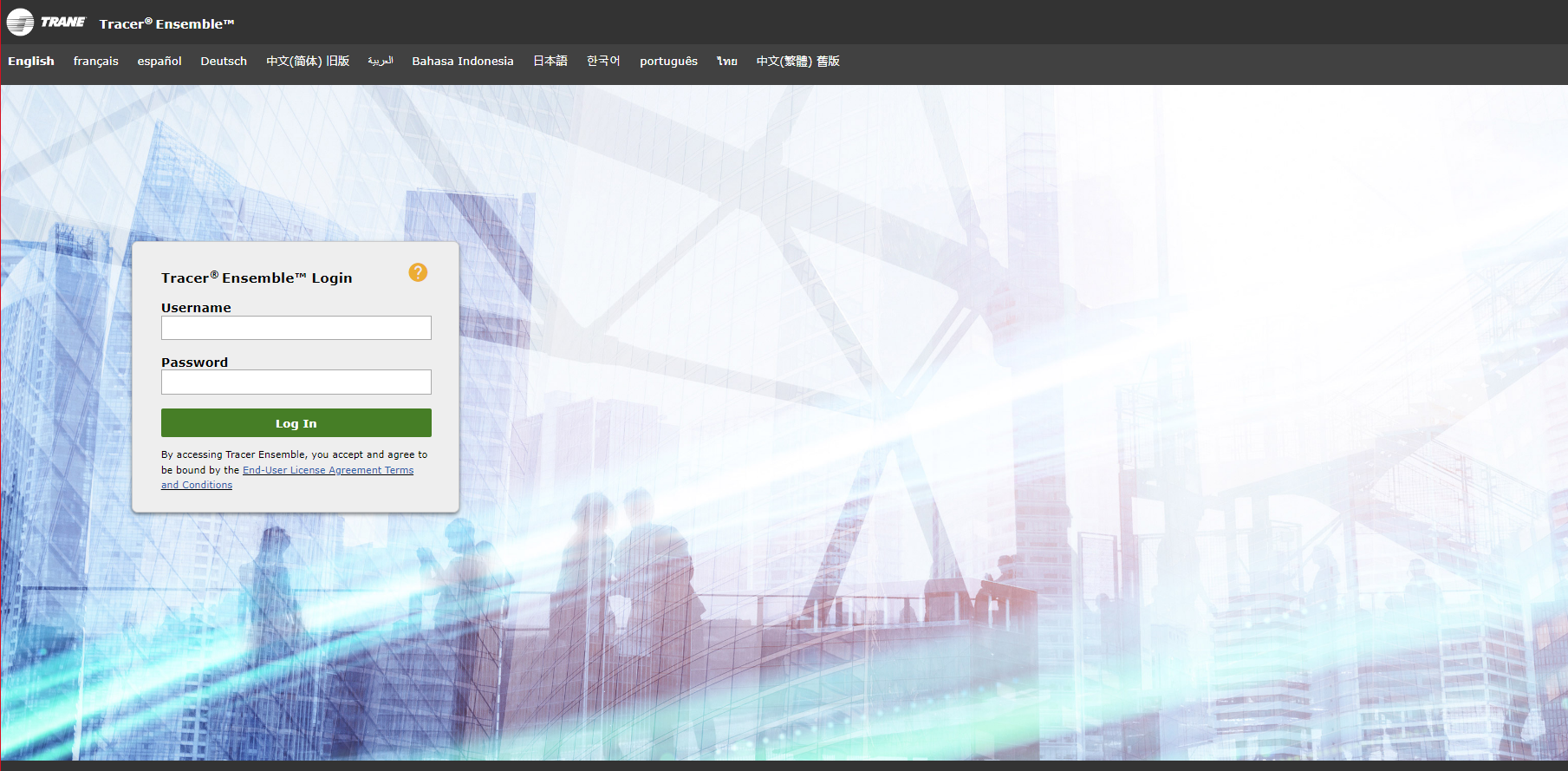Focus the Username input field
The height and width of the screenshot is (771, 1568).
296,328
